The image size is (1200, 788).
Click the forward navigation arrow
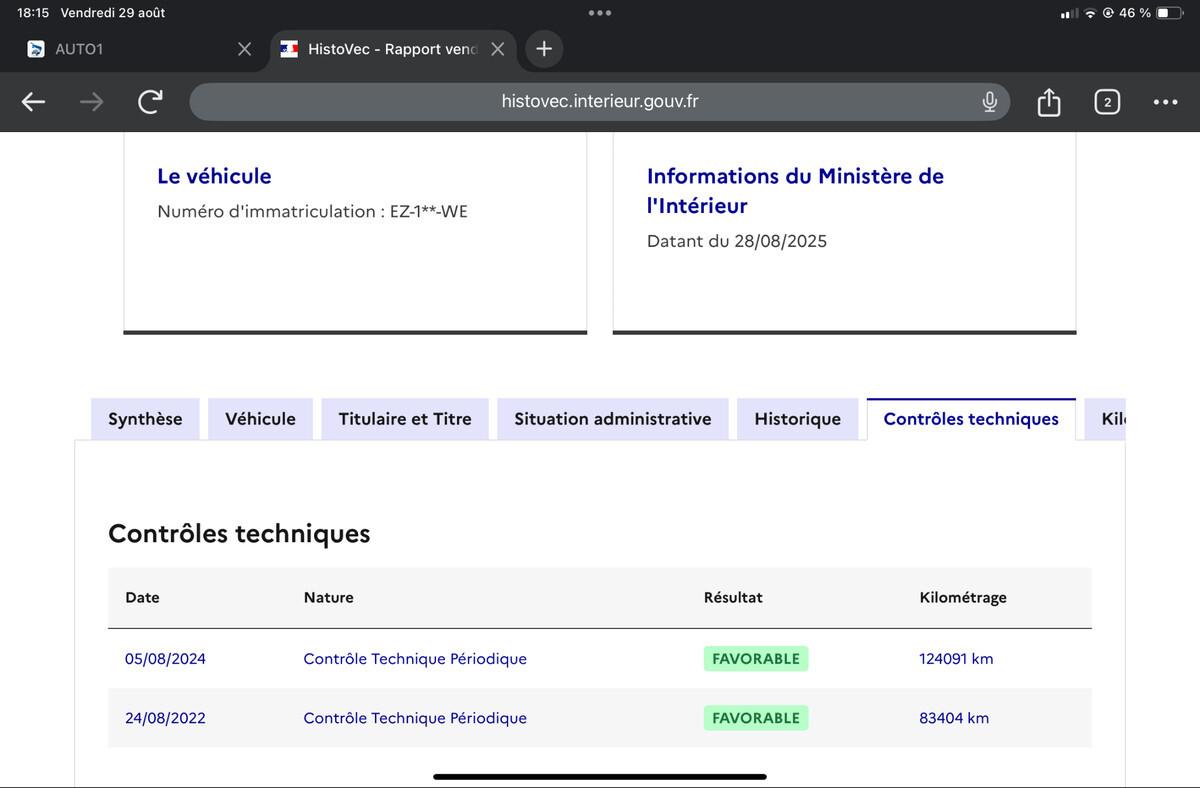[91, 102]
